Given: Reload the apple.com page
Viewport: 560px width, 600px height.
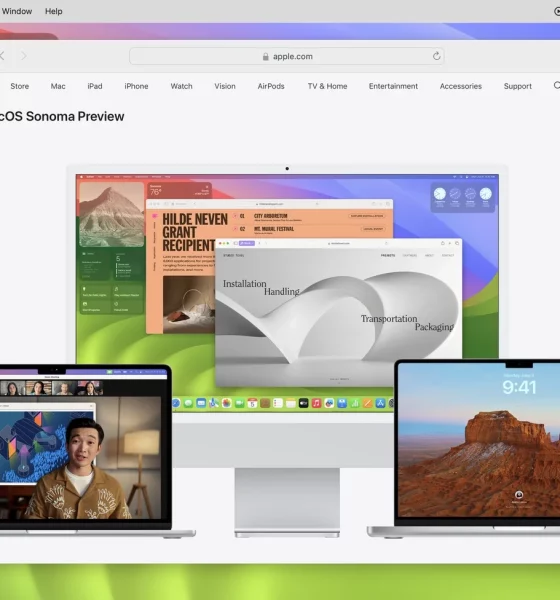Looking at the screenshot, I should (x=436, y=56).
